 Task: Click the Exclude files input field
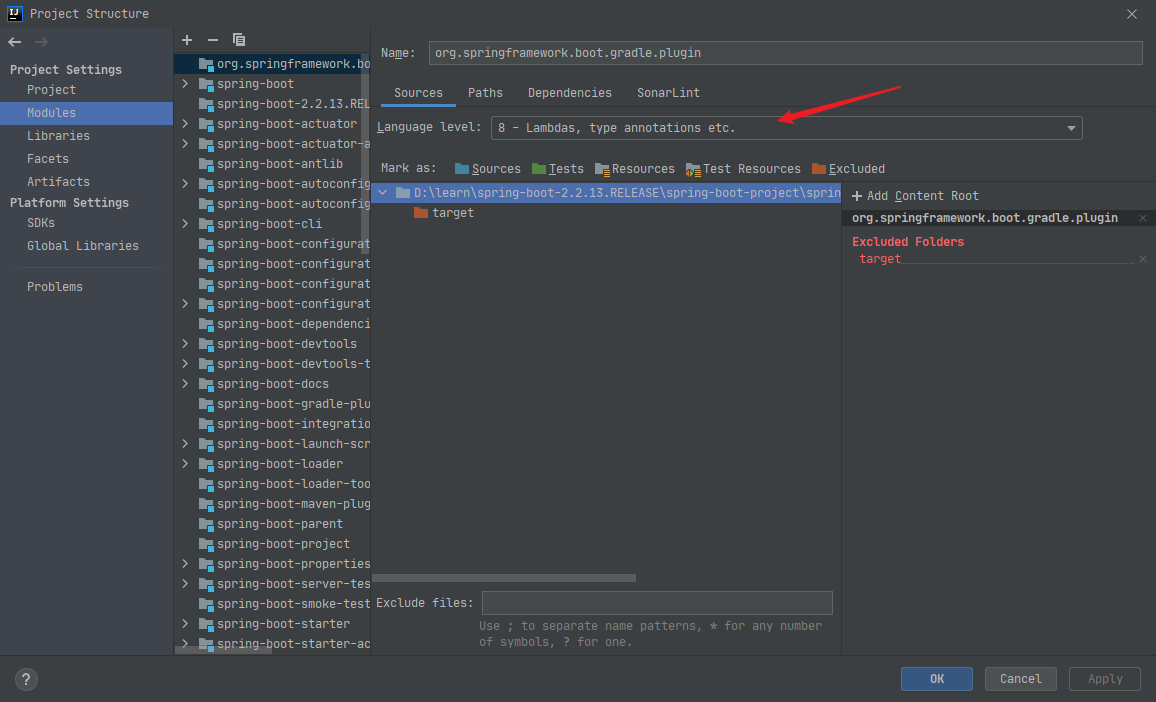(x=657, y=602)
